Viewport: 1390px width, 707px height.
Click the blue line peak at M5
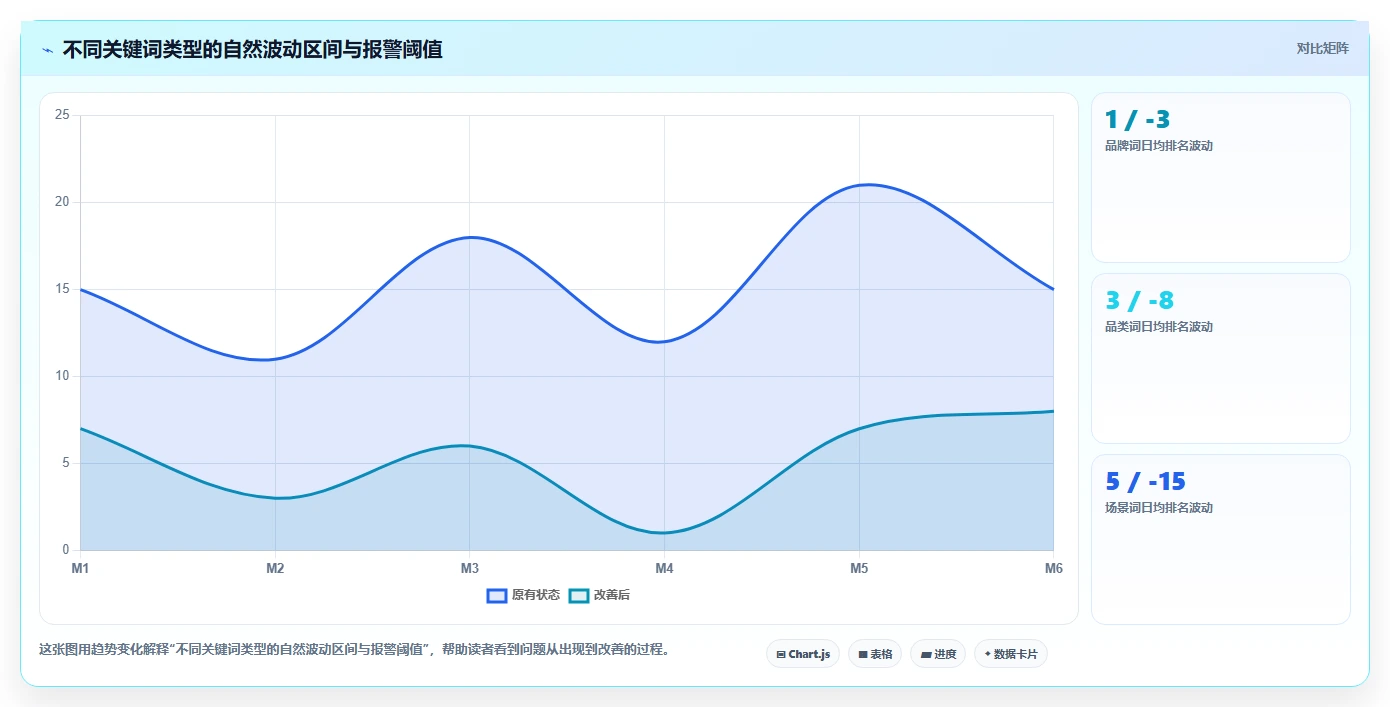(859, 185)
